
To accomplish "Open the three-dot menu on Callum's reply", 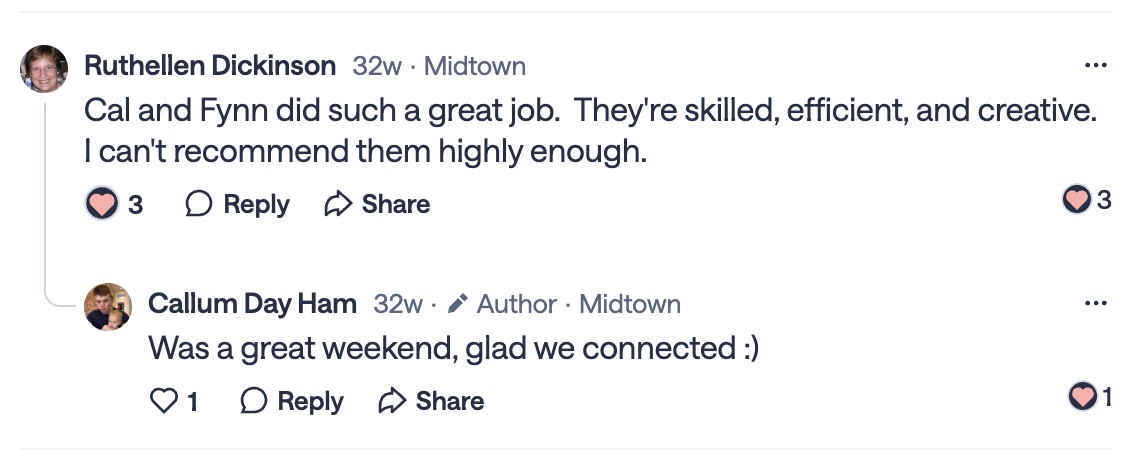I will click(1095, 303).
